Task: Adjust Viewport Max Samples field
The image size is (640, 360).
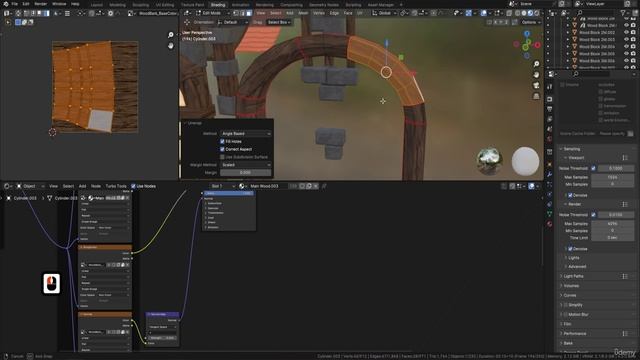Action: click(613, 177)
